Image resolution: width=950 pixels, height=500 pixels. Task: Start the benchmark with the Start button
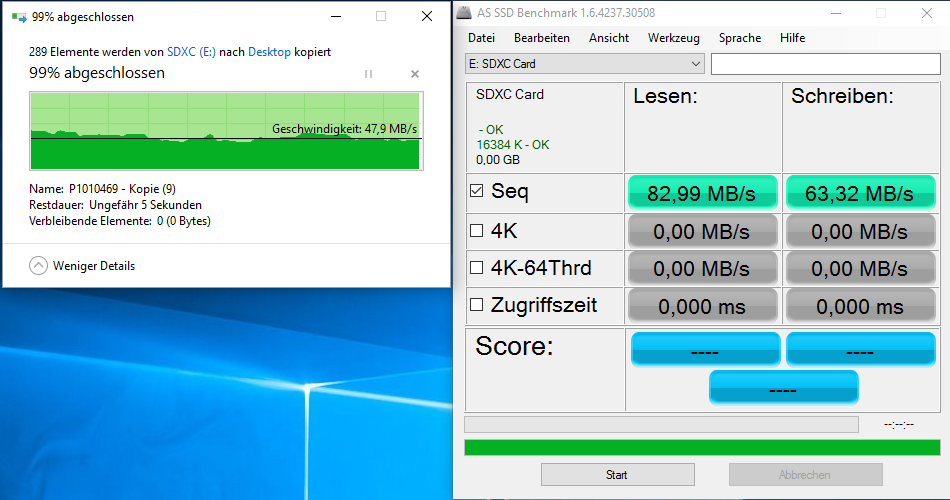click(x=617, y=475)
